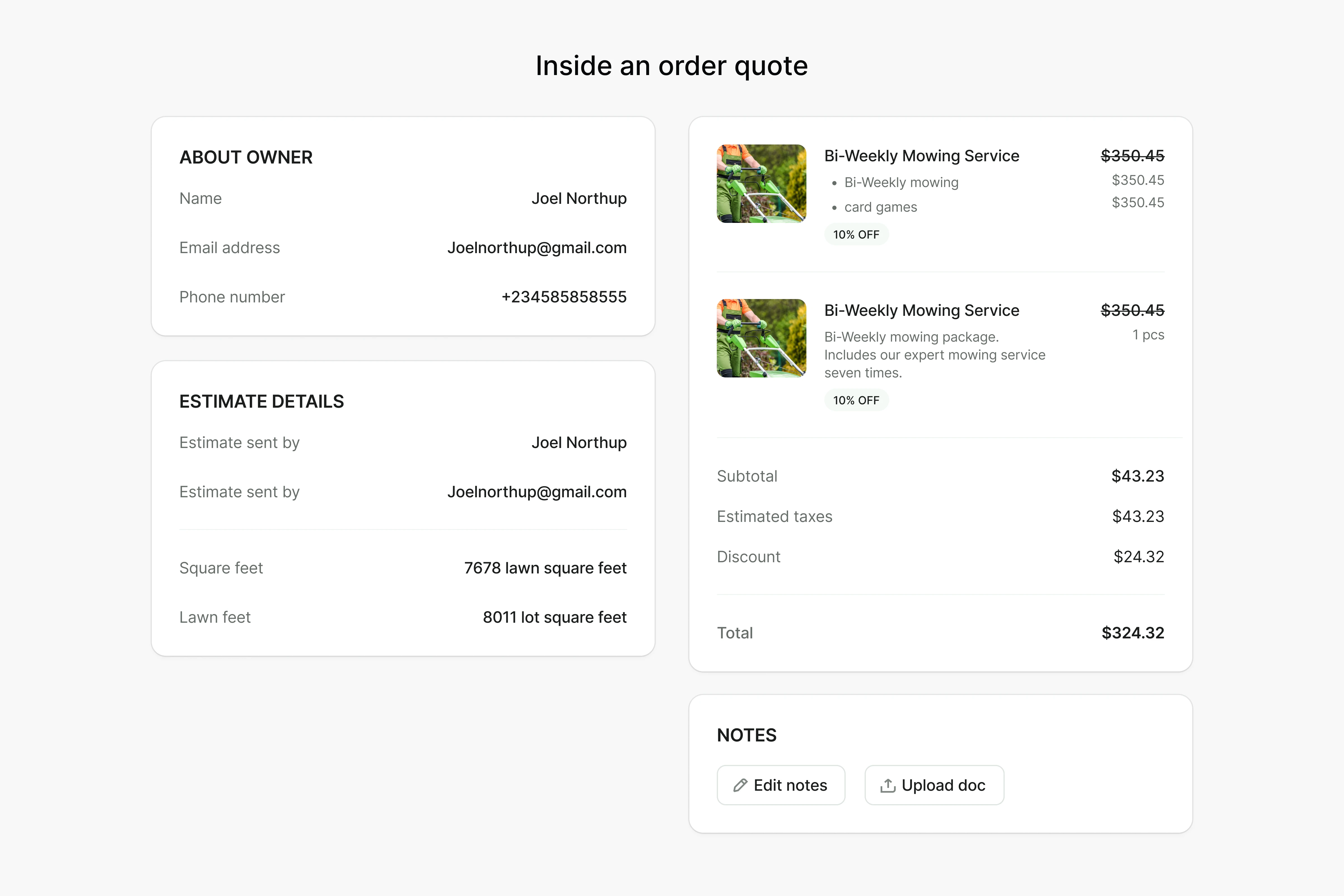The image size is (1344, 896).
Task: Click the 1 pcs quantity label
Action: click(x=1148, y=335)
